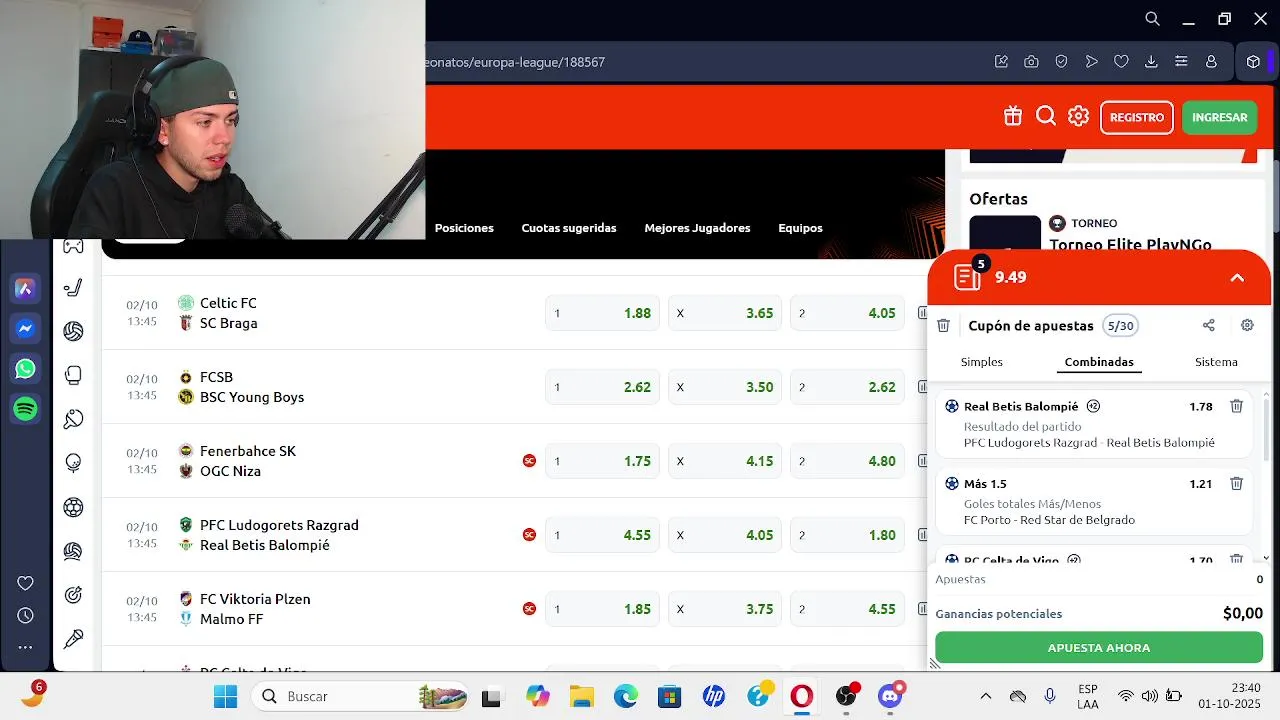1280x720 pixels.
Task: Collapse the bet slip with chevron
Action: (x=1237, y=278)
